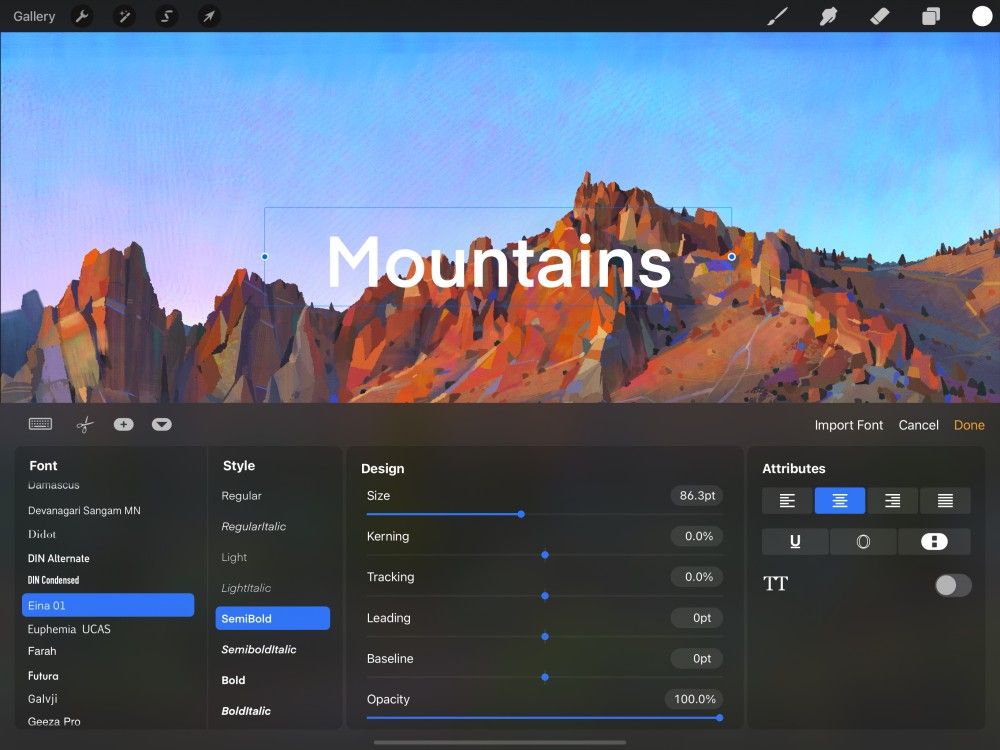The height and width of the screenshot is (750, 1000).
Task: Open the Selection tool
Action: [x=166, y=16]
